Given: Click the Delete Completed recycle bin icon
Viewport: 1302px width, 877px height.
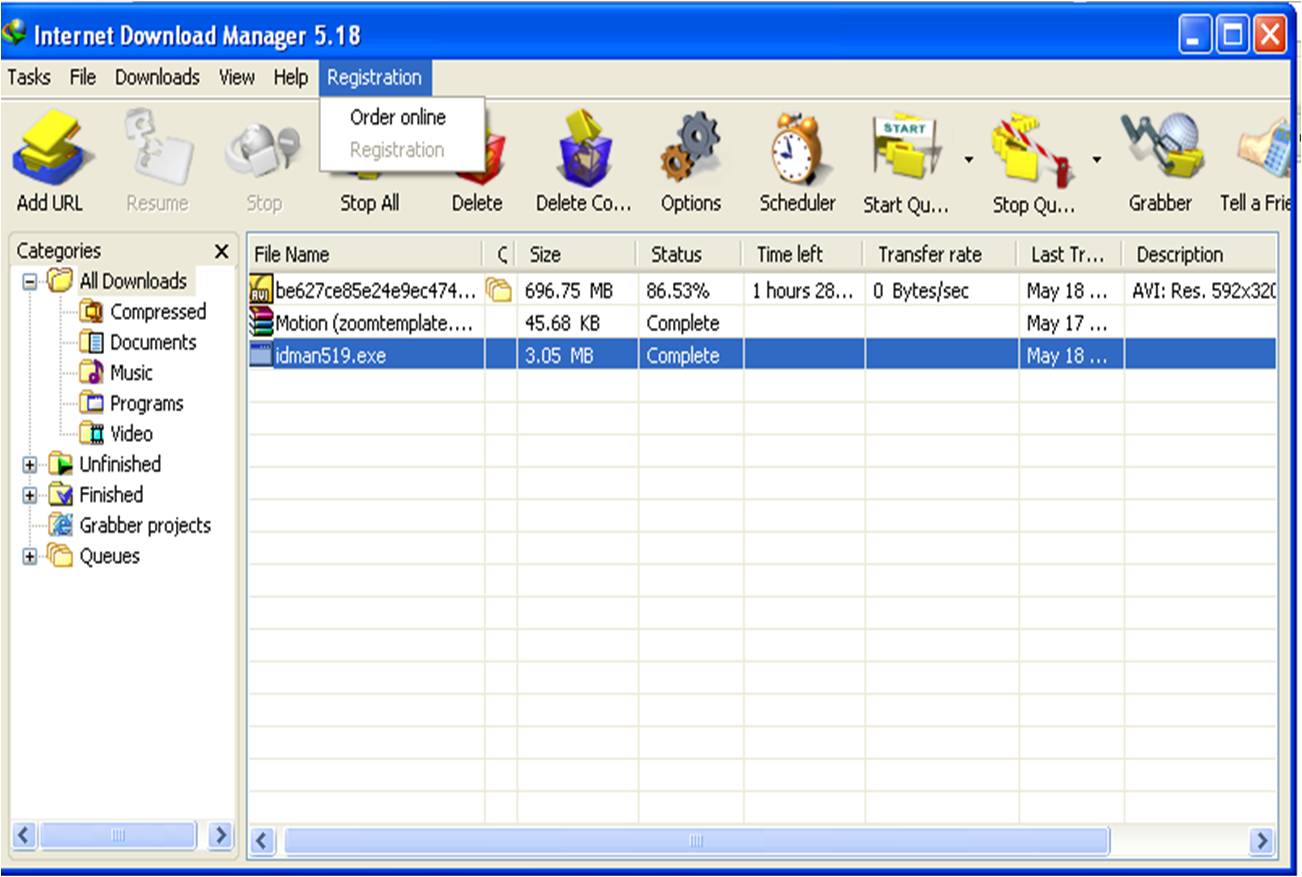Looking at the screenshot, I should [585, 148].
